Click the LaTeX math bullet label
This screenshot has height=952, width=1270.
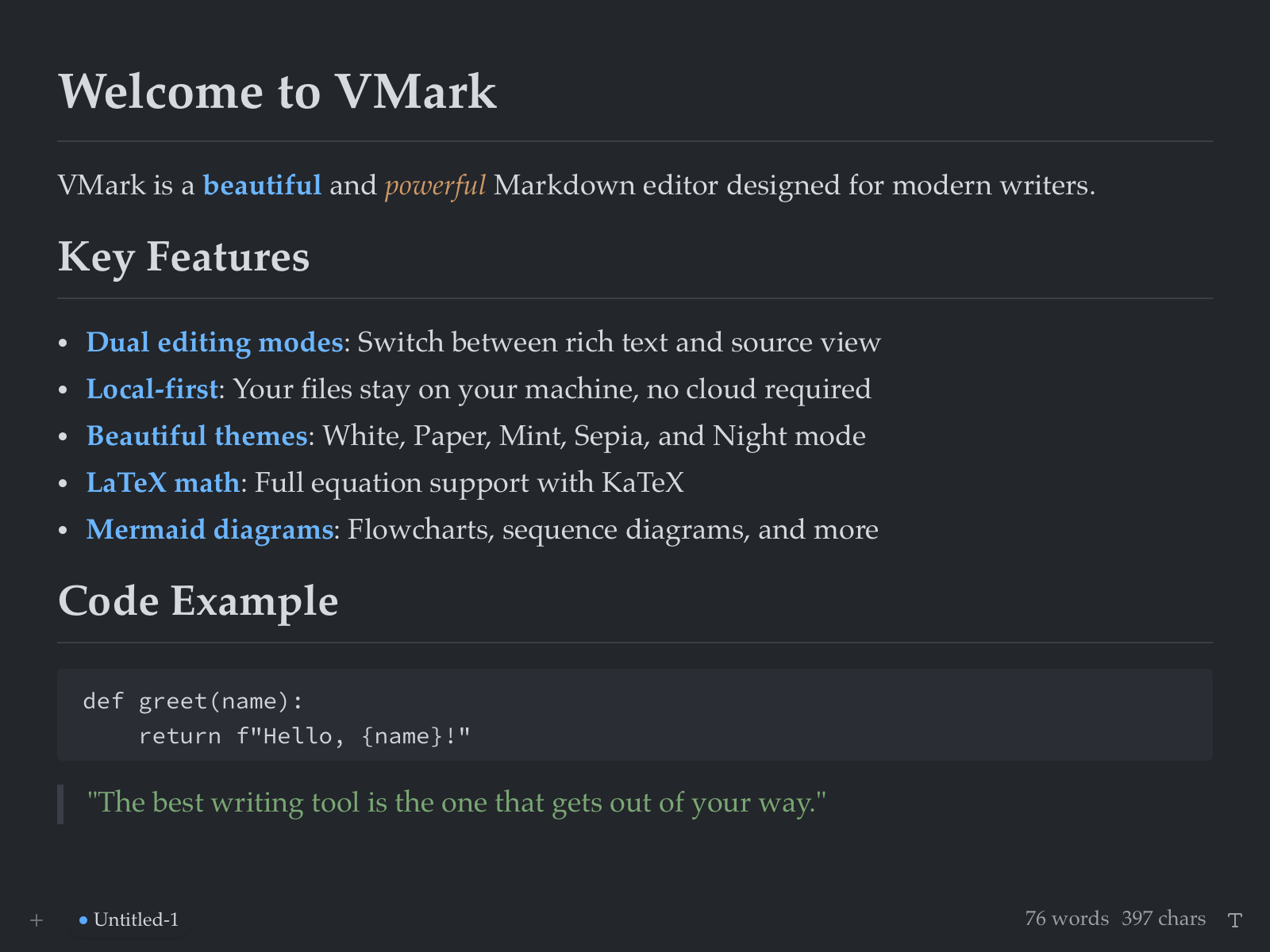[x=163, y=482]
